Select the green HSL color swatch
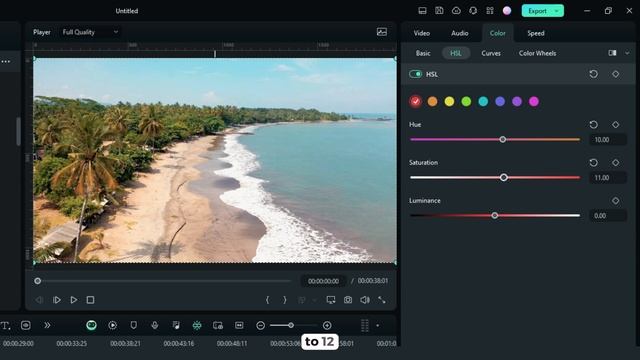The width and height of the screenshot is (640, 360). click(466, 101)
